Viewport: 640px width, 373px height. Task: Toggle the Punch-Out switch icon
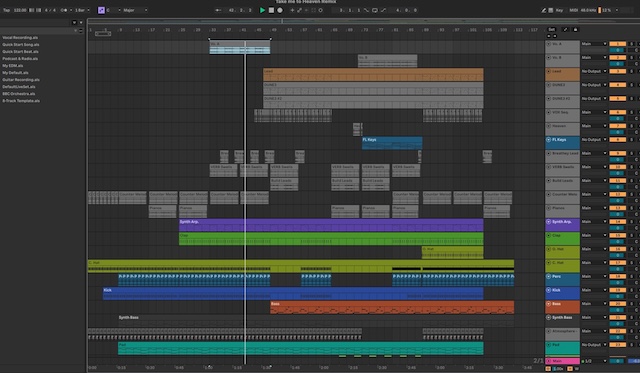click(x=383, y=10)
